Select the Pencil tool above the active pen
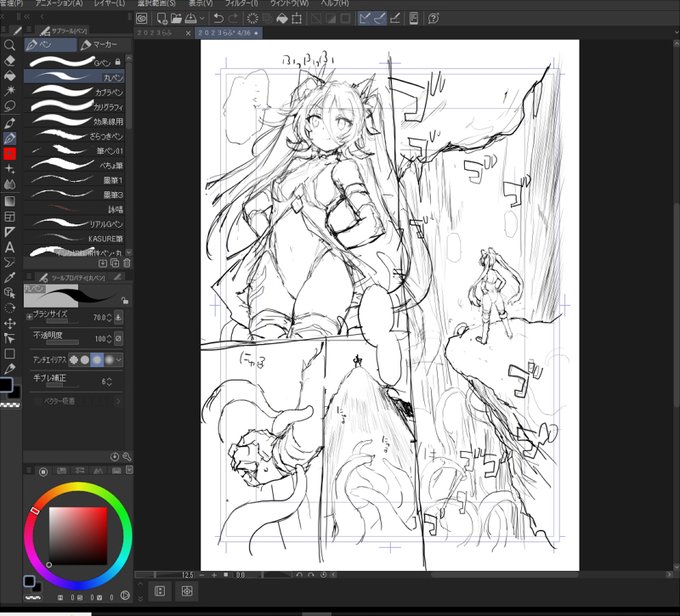The image size is (680, 616). [x=9, y=123]
